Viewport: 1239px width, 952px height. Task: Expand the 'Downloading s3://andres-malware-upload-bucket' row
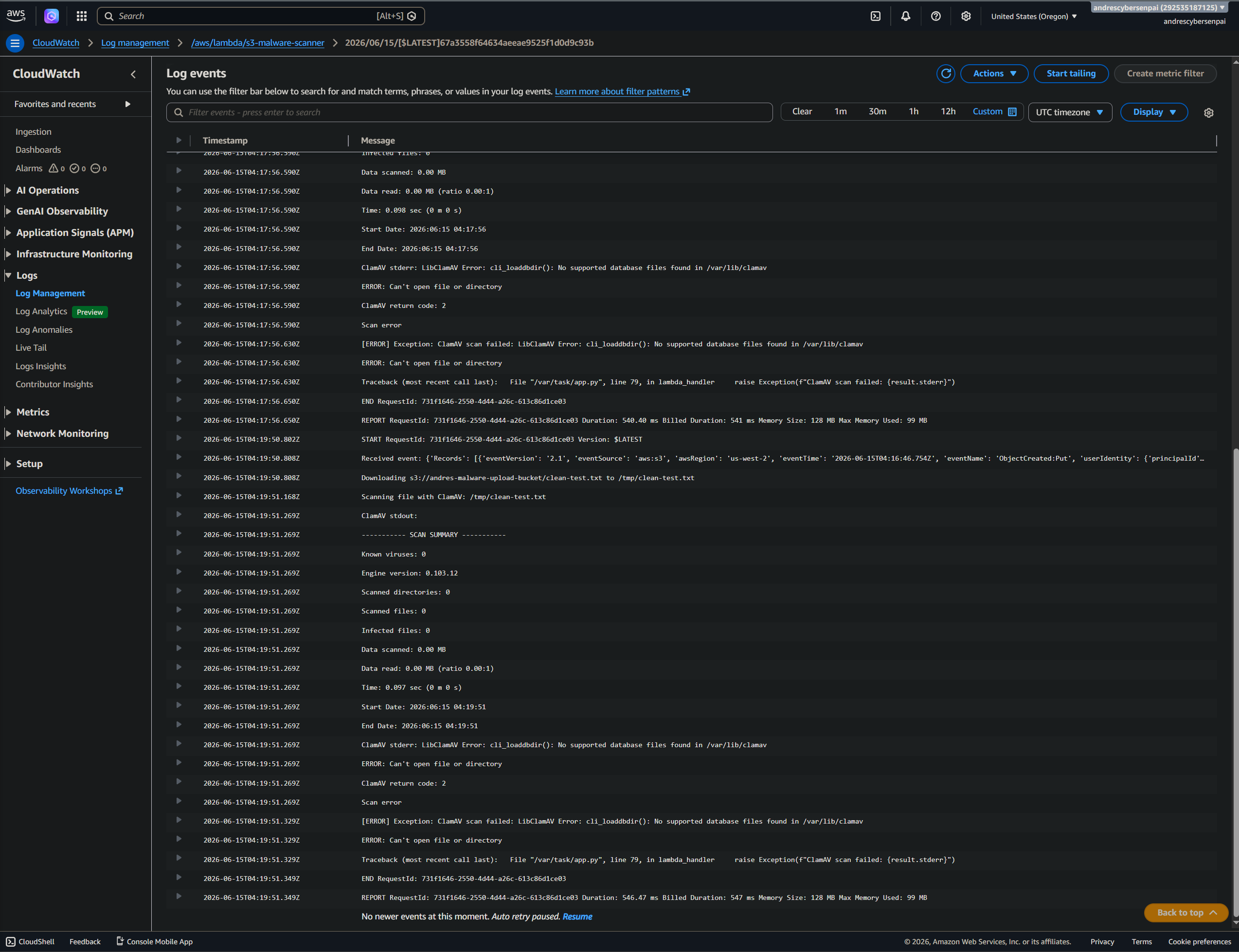tap(179, 476)
